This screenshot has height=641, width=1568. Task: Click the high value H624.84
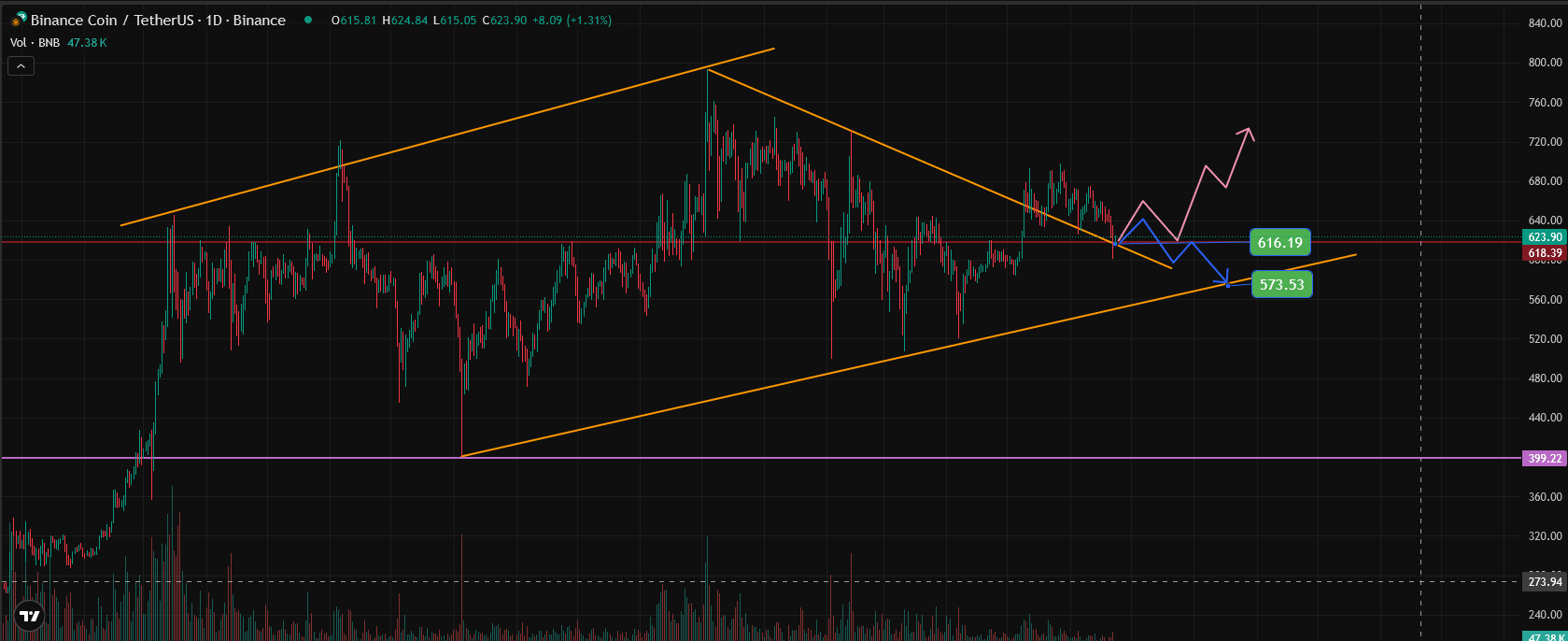(404, 20)
